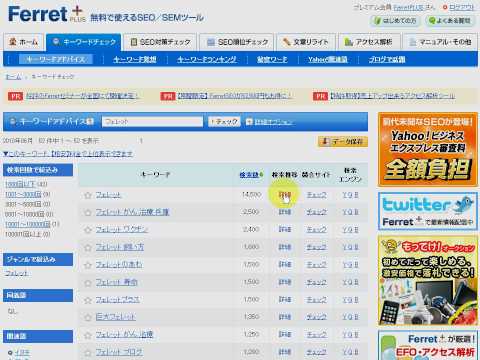Screen dimensions: 480x360
Task: Open the フェレット 寿命 keyword link
Action: coord(116,282)
